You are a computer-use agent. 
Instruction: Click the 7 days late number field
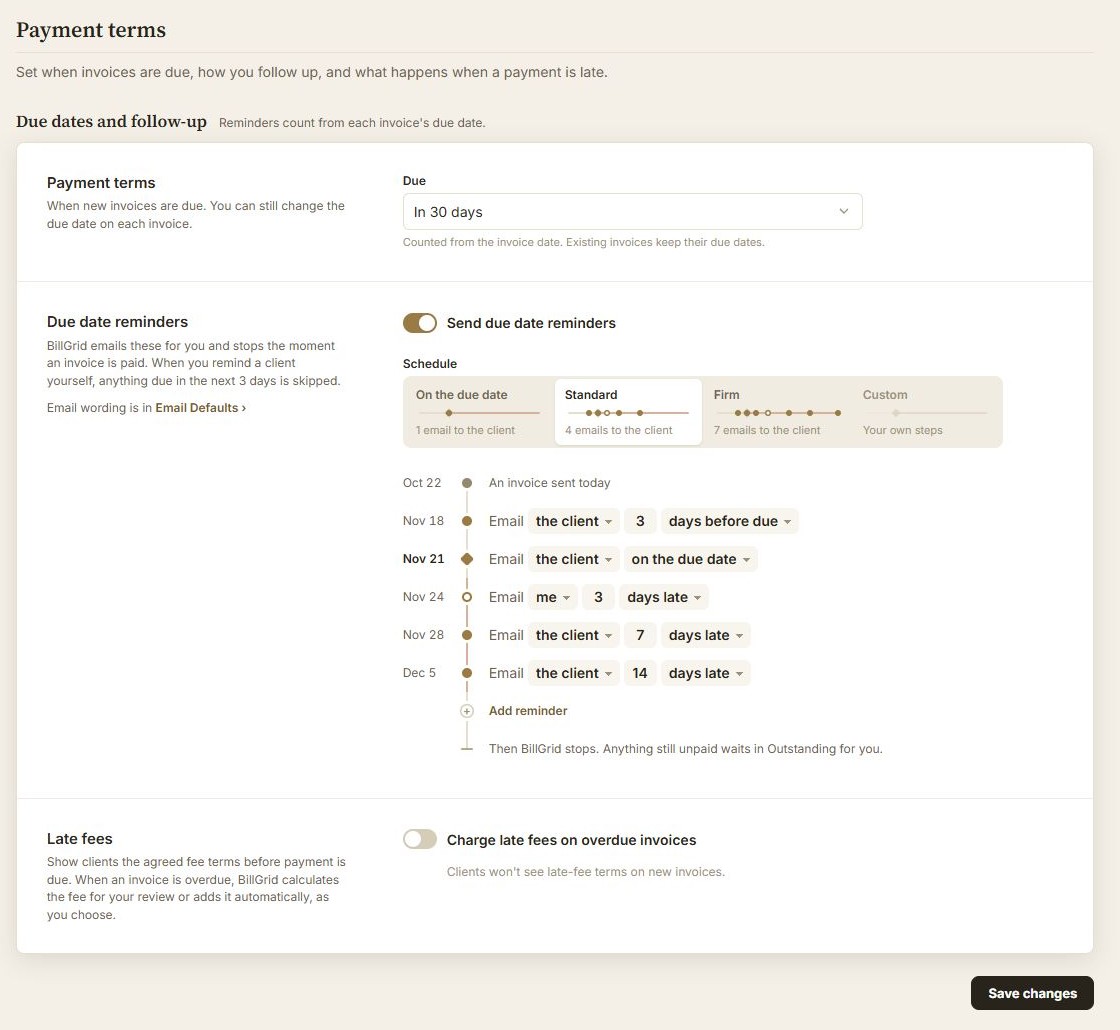coord(640,635)
